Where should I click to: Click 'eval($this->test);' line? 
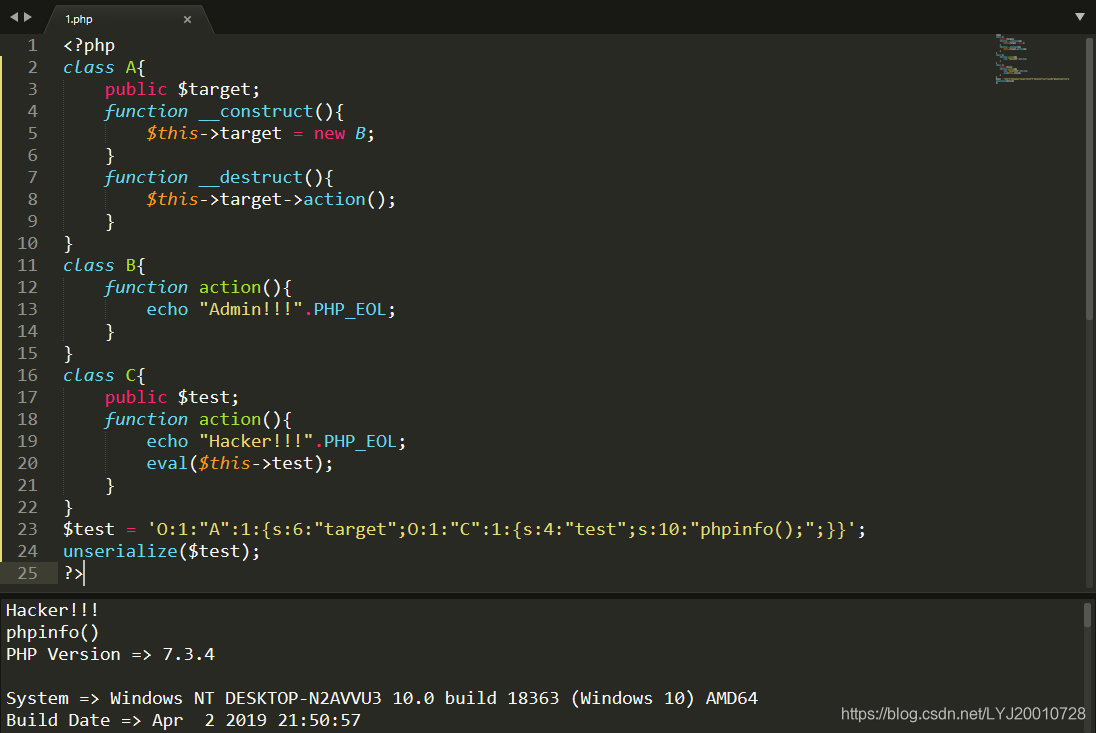click(x=240, y=463)
